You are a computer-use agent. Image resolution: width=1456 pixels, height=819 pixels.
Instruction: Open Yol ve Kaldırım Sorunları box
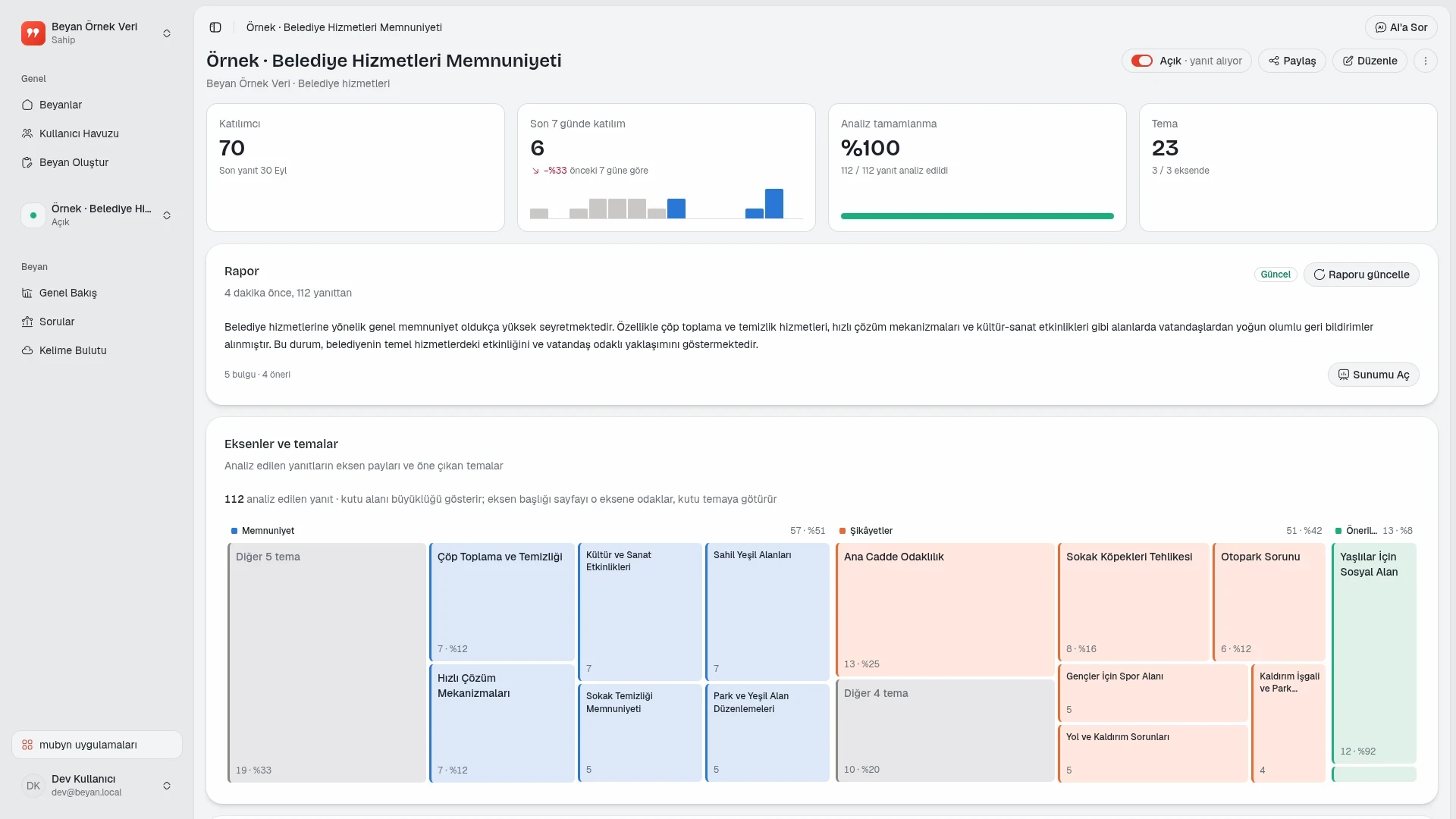click(x=1153, y=754)
